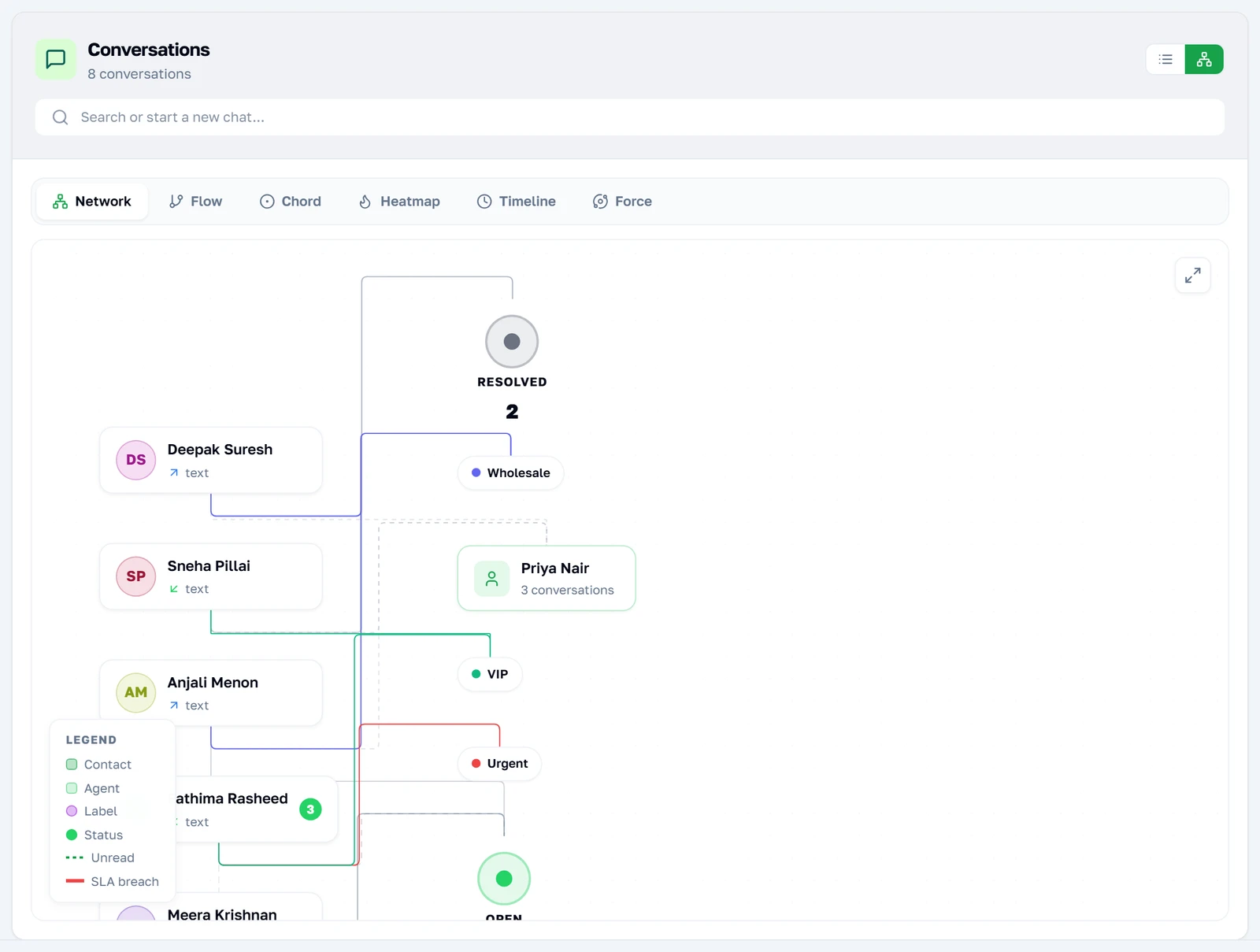Select the Timeline tab
1260x952 pixels.
point(517,202)
